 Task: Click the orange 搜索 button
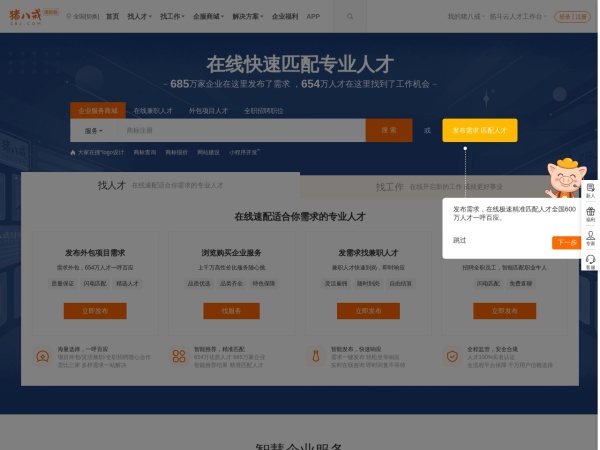(388, 130)
